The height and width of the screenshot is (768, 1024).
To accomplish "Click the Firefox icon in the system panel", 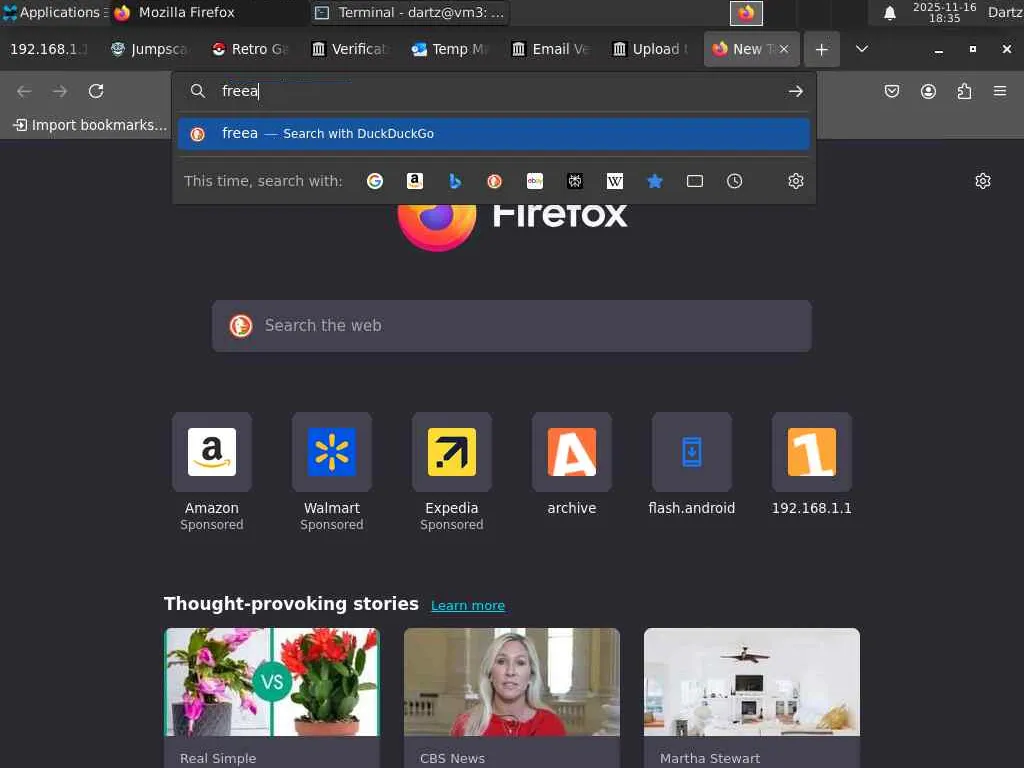I will click(x=746, y=13).
